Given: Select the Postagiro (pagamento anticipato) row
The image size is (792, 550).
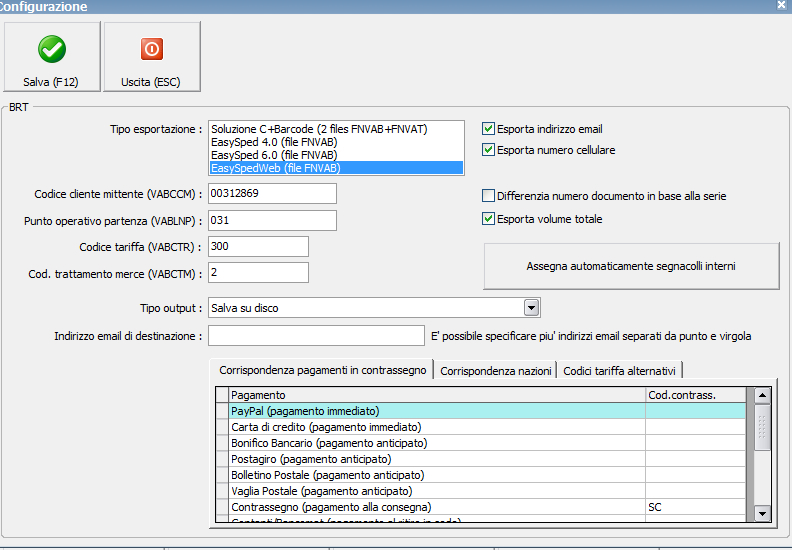Looking at the screenshot, I should point(480,459).
